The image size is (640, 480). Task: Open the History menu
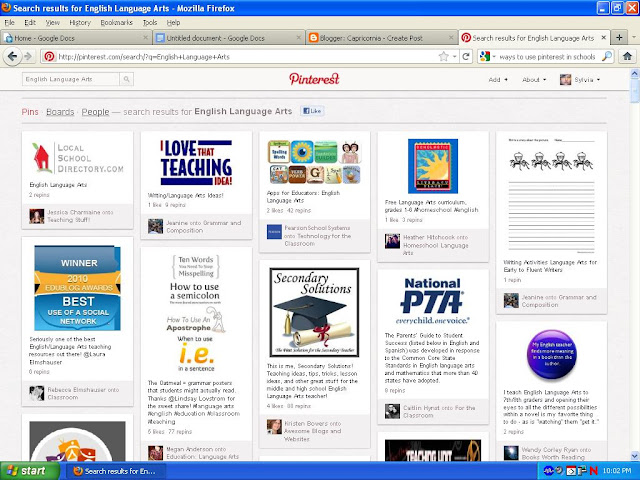pyautogui.click(x=80, y=22)
